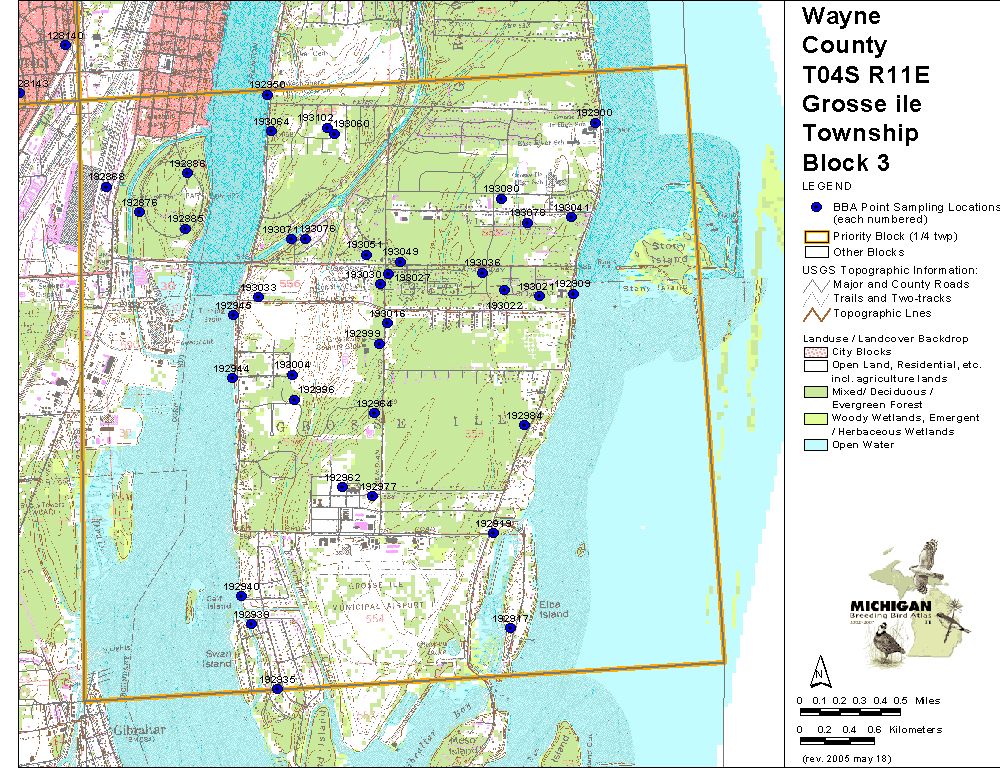Select the 192935 sampling point marker
The width and height of the screenshot is (1000, 768).
(x=277, y=689)
